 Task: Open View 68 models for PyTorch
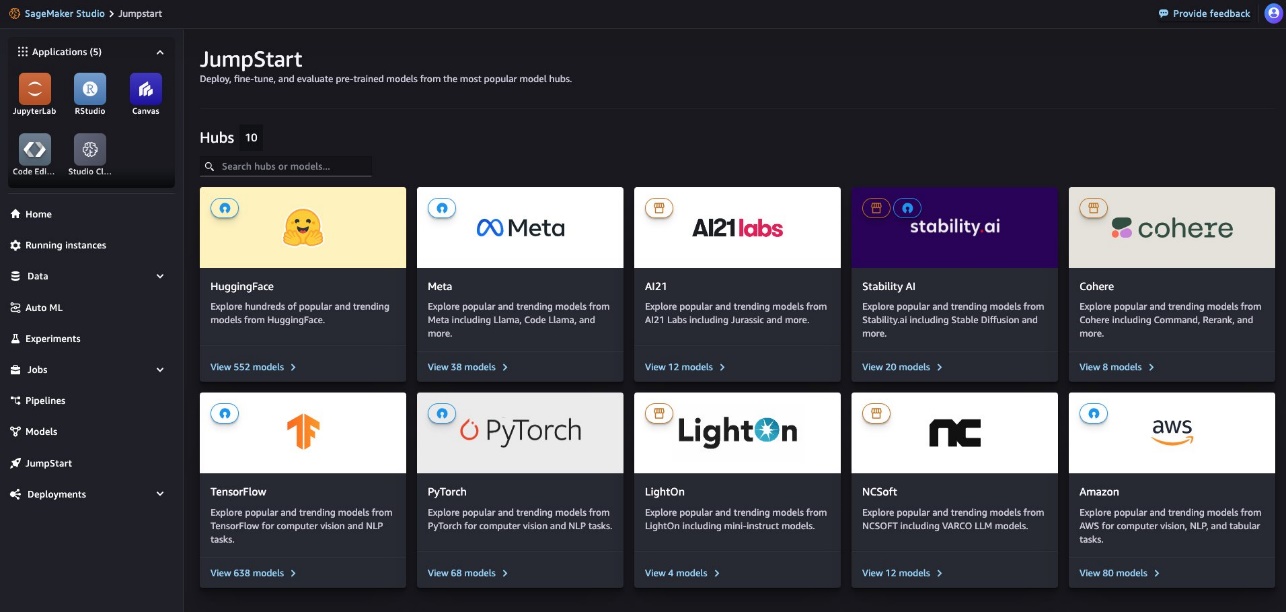468,573
